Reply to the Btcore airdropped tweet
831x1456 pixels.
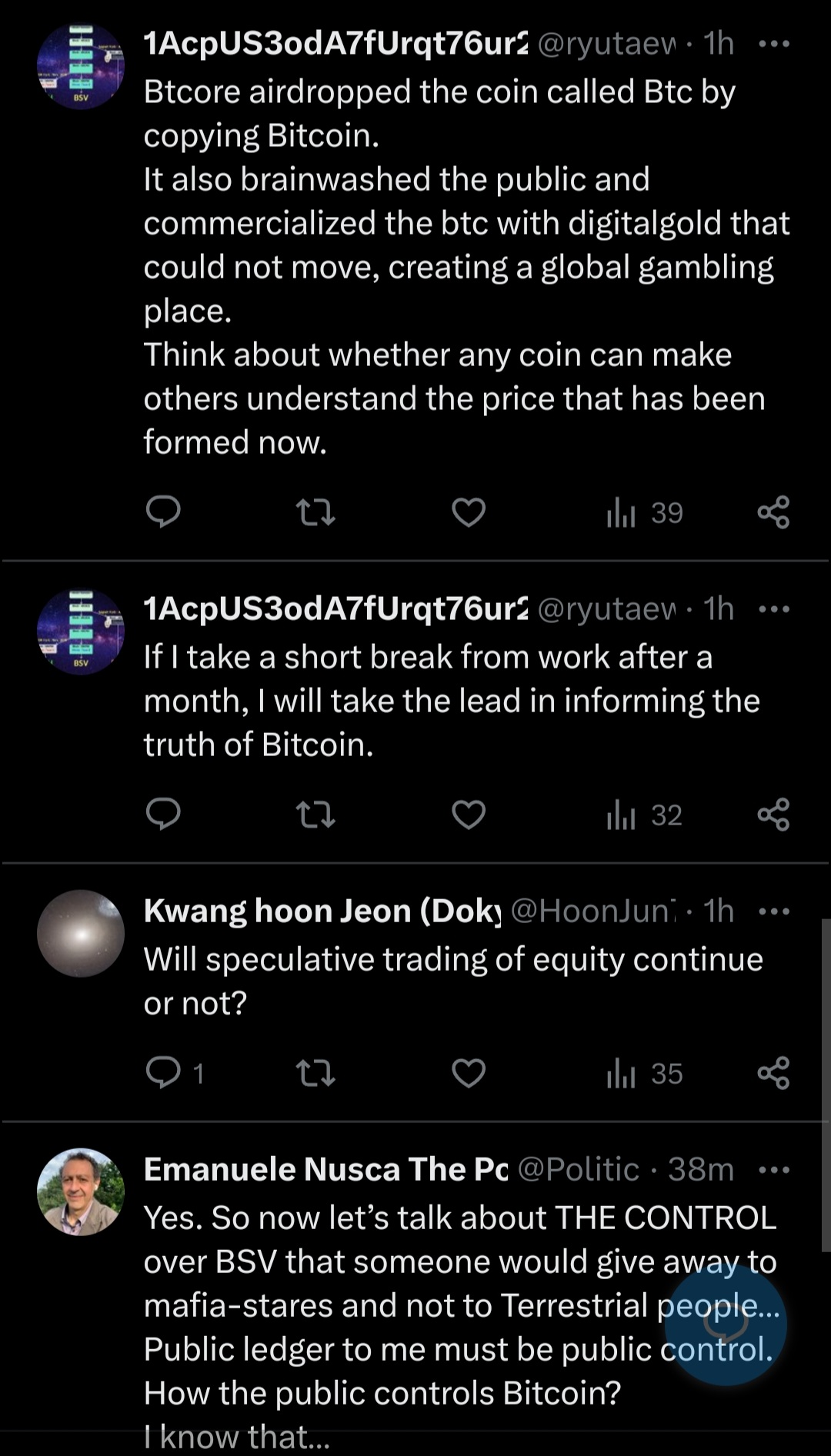[163, 511]
